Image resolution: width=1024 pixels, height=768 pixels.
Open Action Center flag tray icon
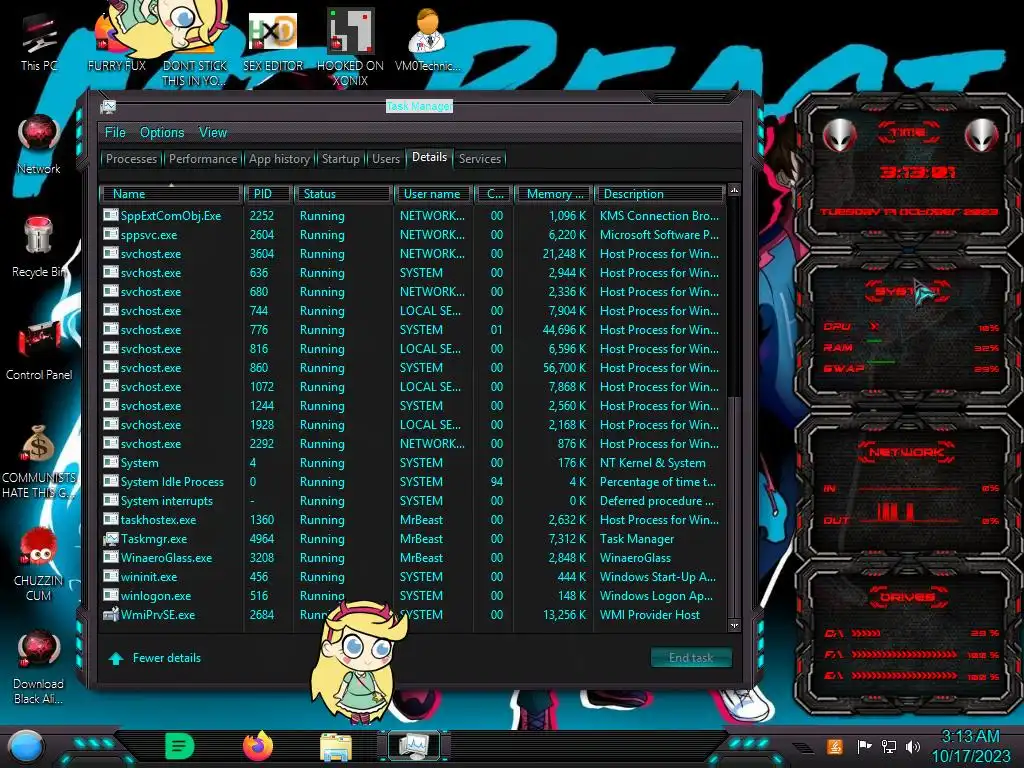pos(864,746)
